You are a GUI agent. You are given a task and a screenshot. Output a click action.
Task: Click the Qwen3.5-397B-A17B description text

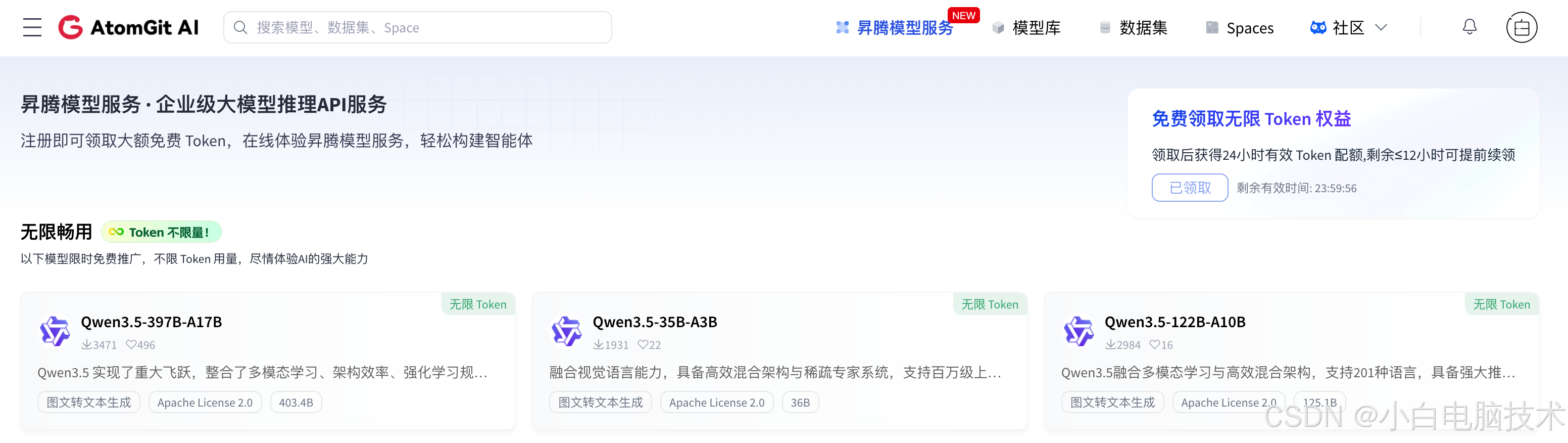coord(263,373)
